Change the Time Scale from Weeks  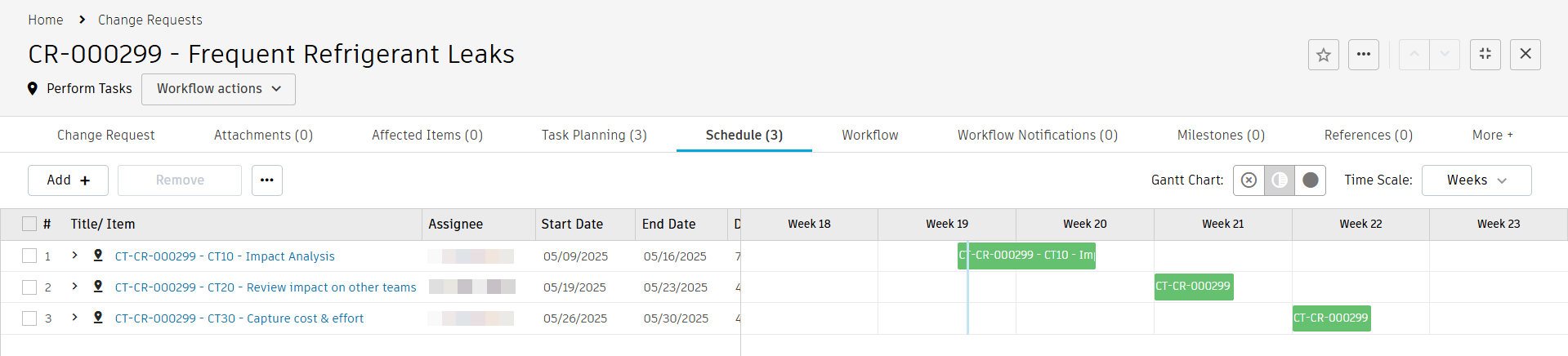click(x=1476, y=180)
